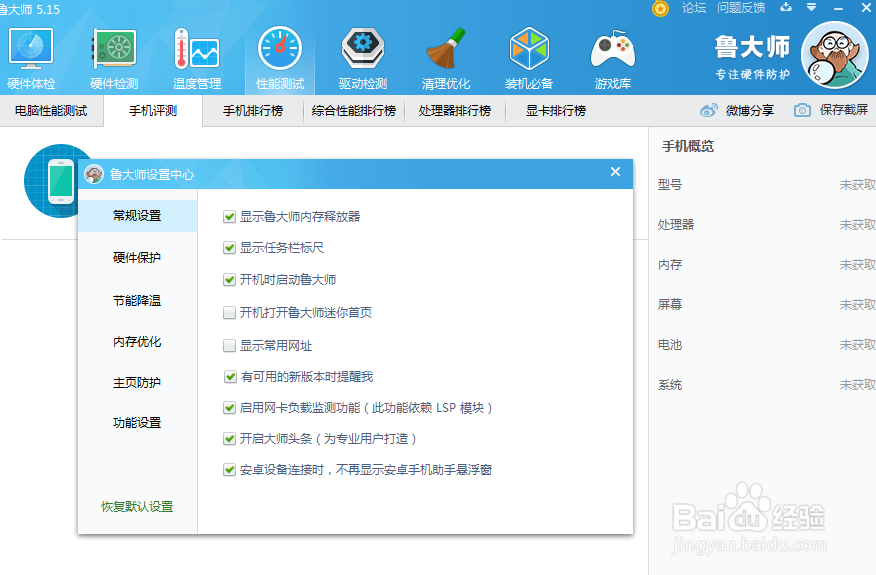876x575 pixels.
Task: Check 开机打开鲁大师迷你首页
Action: (229, 312)
